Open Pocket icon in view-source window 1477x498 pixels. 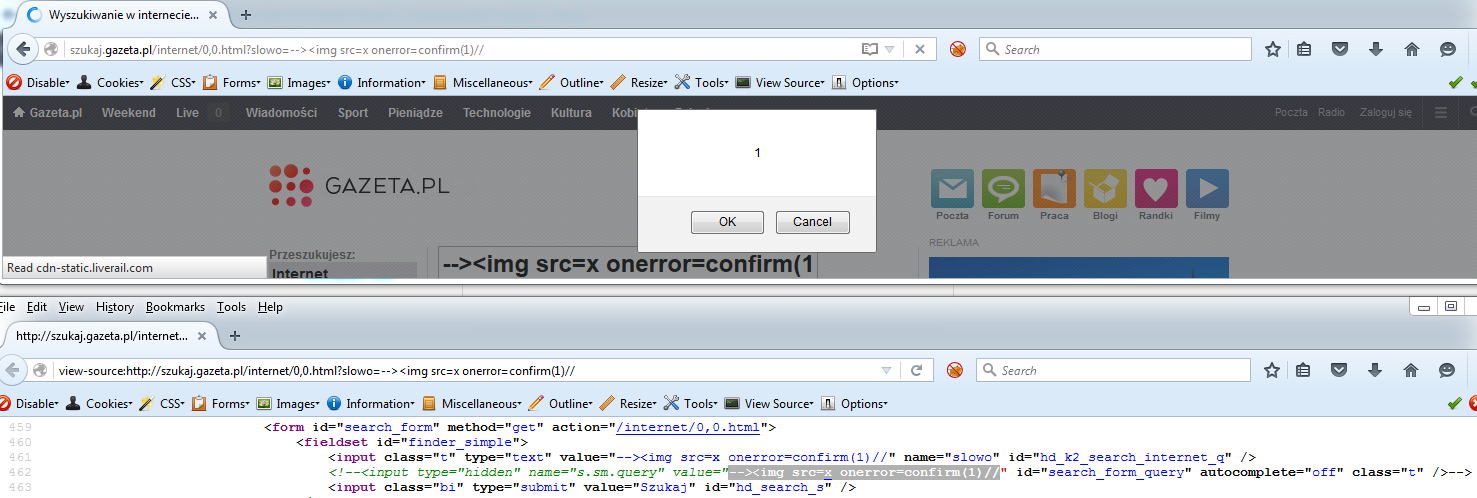(1340, 370)
